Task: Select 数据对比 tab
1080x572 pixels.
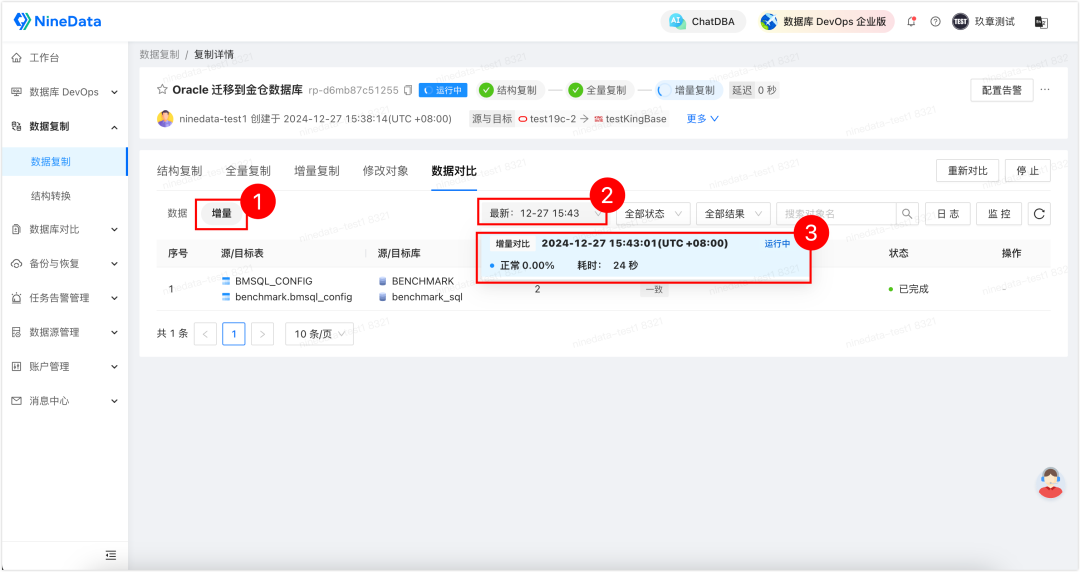Action: (x=454, y=171)
